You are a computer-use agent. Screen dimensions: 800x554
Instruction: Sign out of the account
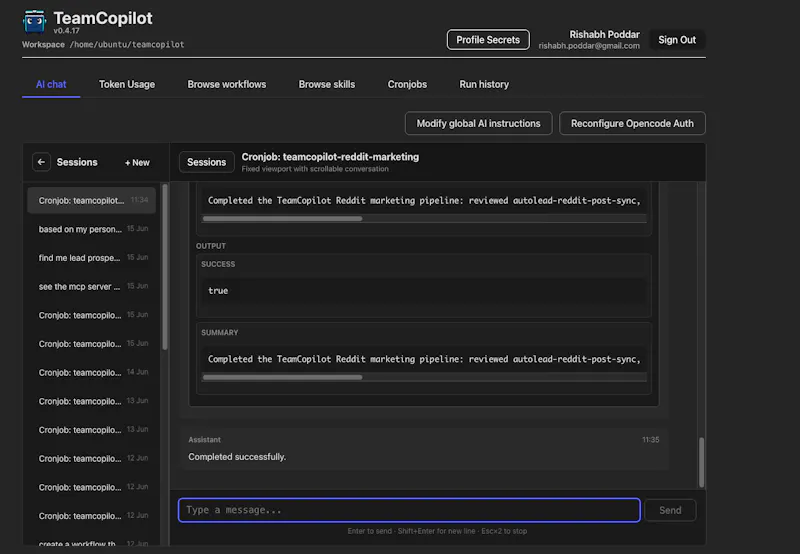coord(677,40)
